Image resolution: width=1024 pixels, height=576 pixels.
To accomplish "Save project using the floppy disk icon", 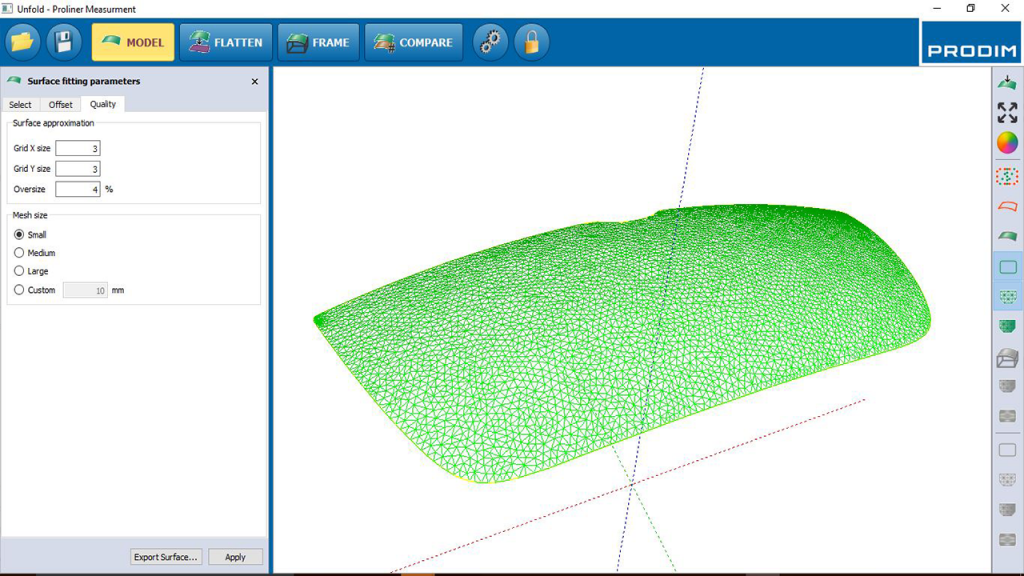I will pos(64,42).
